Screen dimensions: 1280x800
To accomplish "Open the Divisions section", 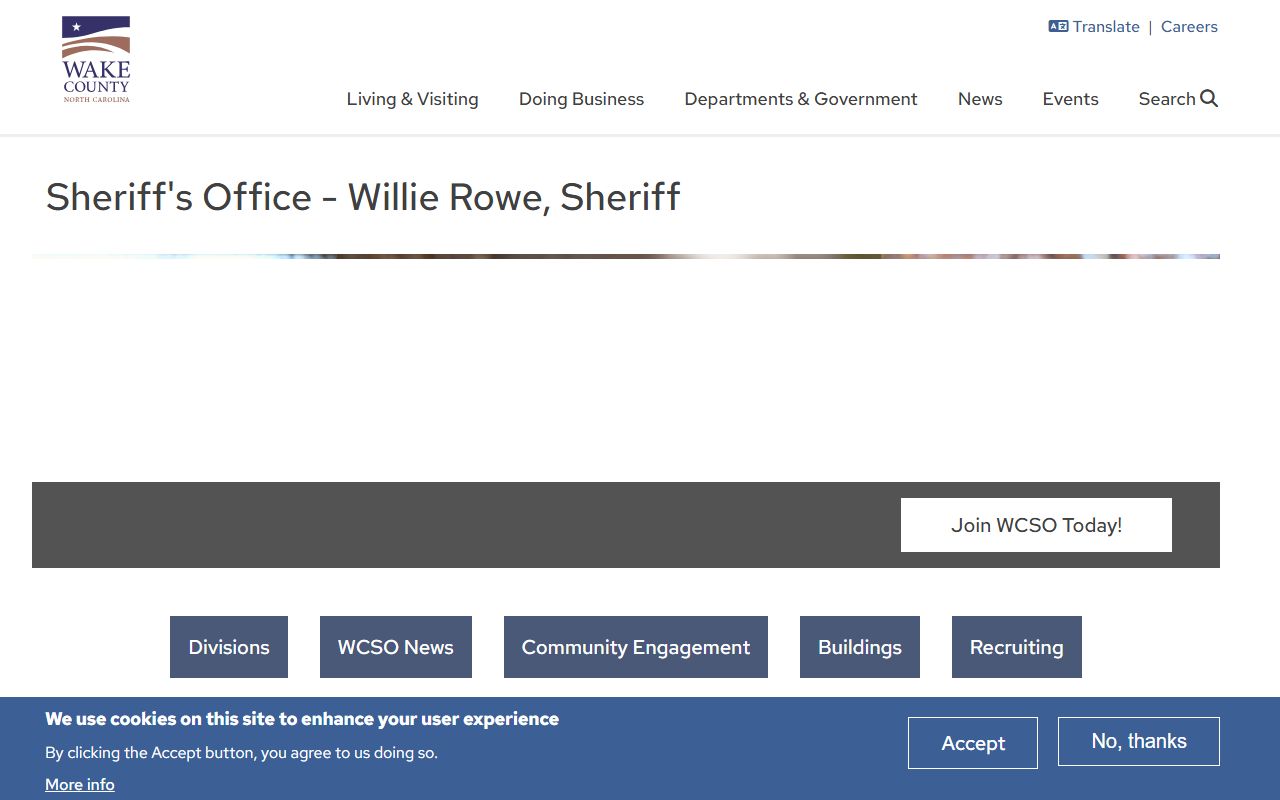I will [229, 647].
